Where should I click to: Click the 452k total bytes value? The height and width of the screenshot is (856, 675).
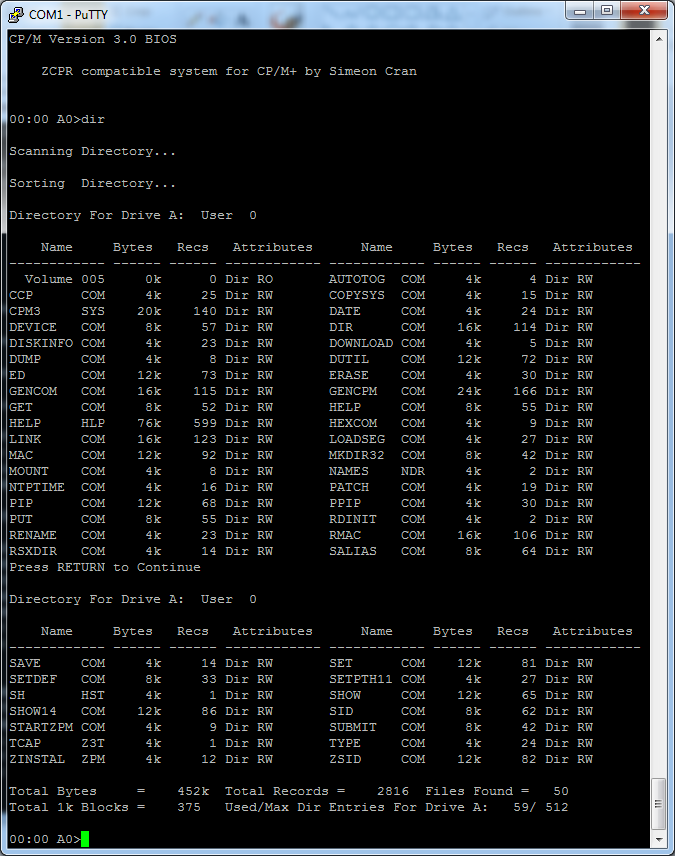(193, 791)
